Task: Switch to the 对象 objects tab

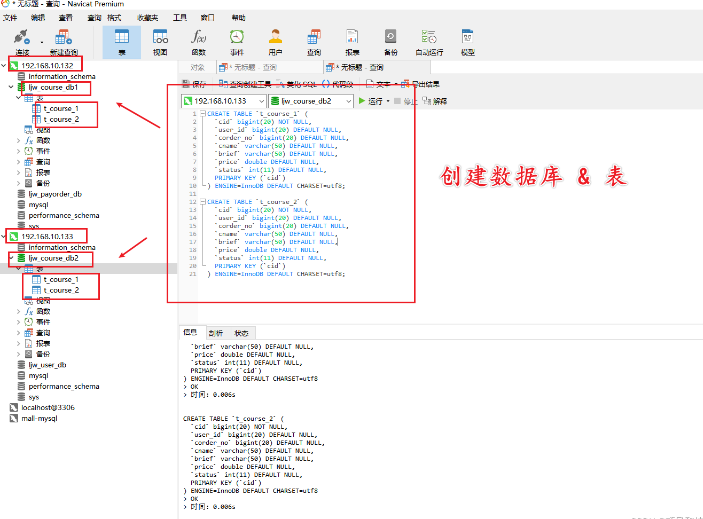Action: (x=197, y=67)
